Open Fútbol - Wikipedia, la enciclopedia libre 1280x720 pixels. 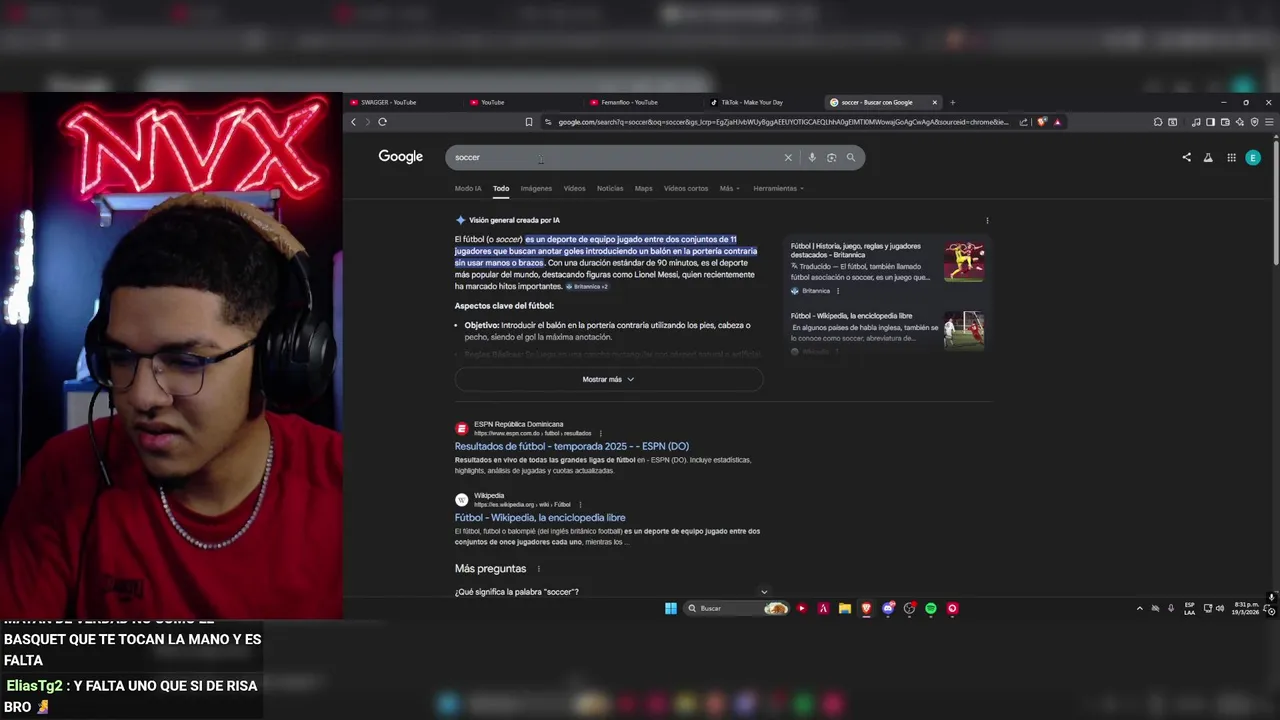[x=540, y=518]
